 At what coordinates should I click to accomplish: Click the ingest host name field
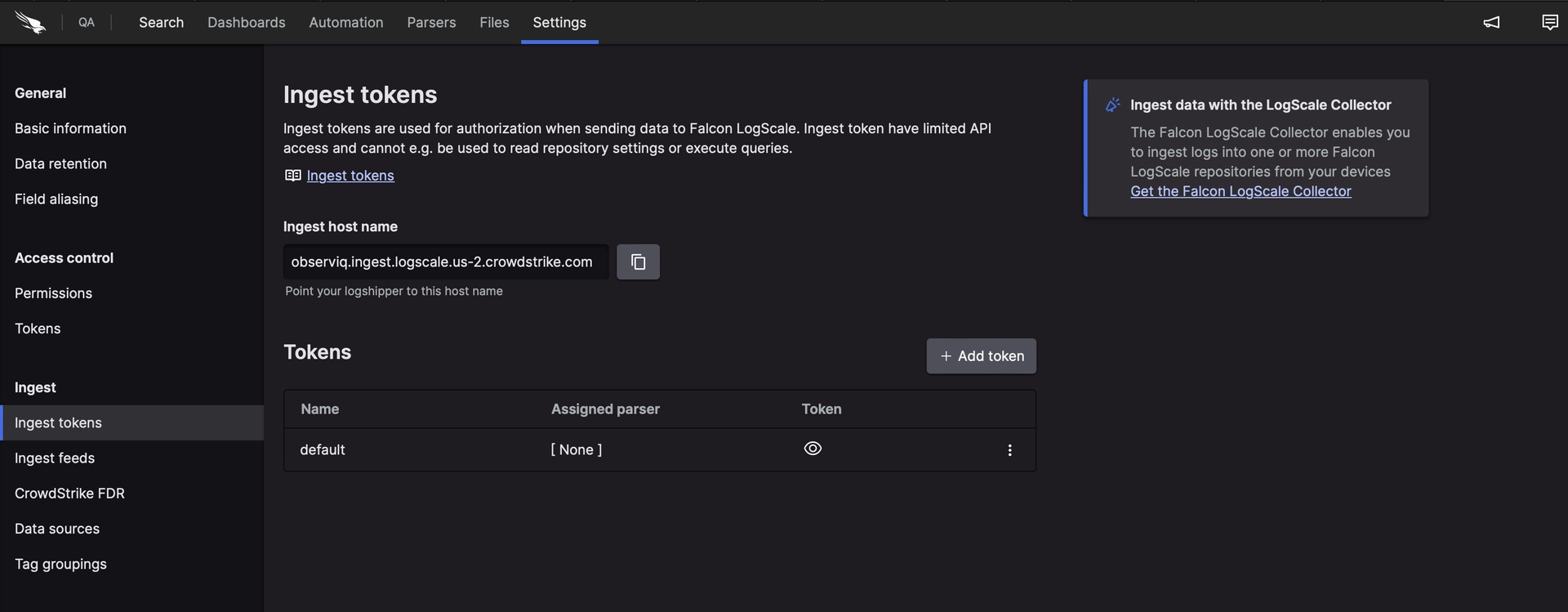click(446, 261)
